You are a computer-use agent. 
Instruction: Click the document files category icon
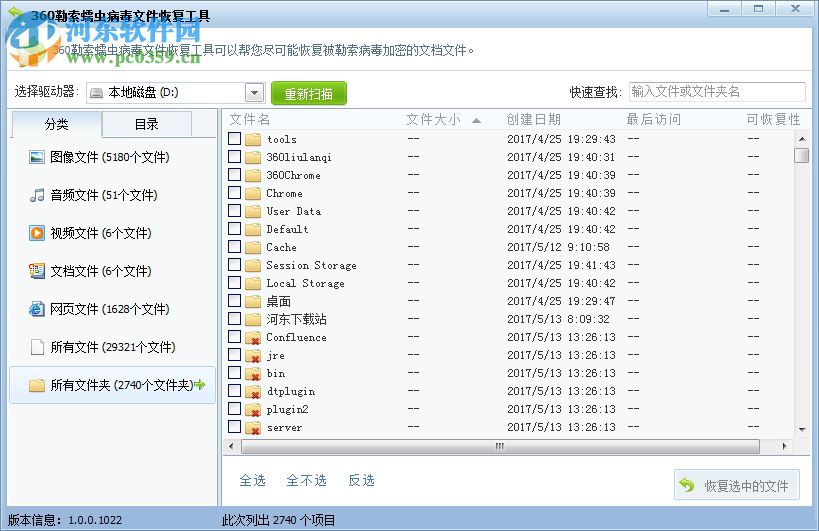point(37,271)
